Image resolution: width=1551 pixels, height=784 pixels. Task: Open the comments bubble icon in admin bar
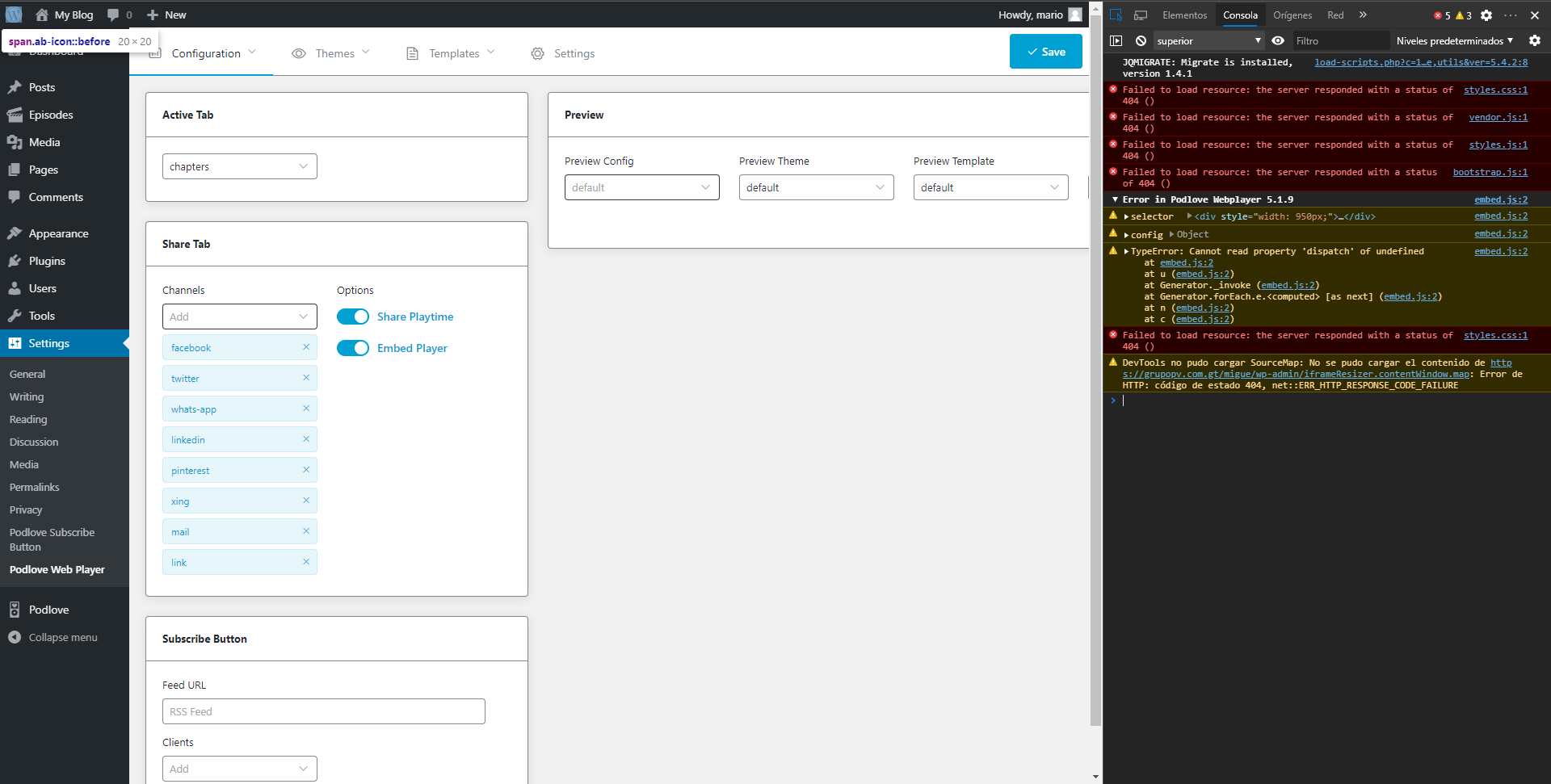[x=113, y=15]
